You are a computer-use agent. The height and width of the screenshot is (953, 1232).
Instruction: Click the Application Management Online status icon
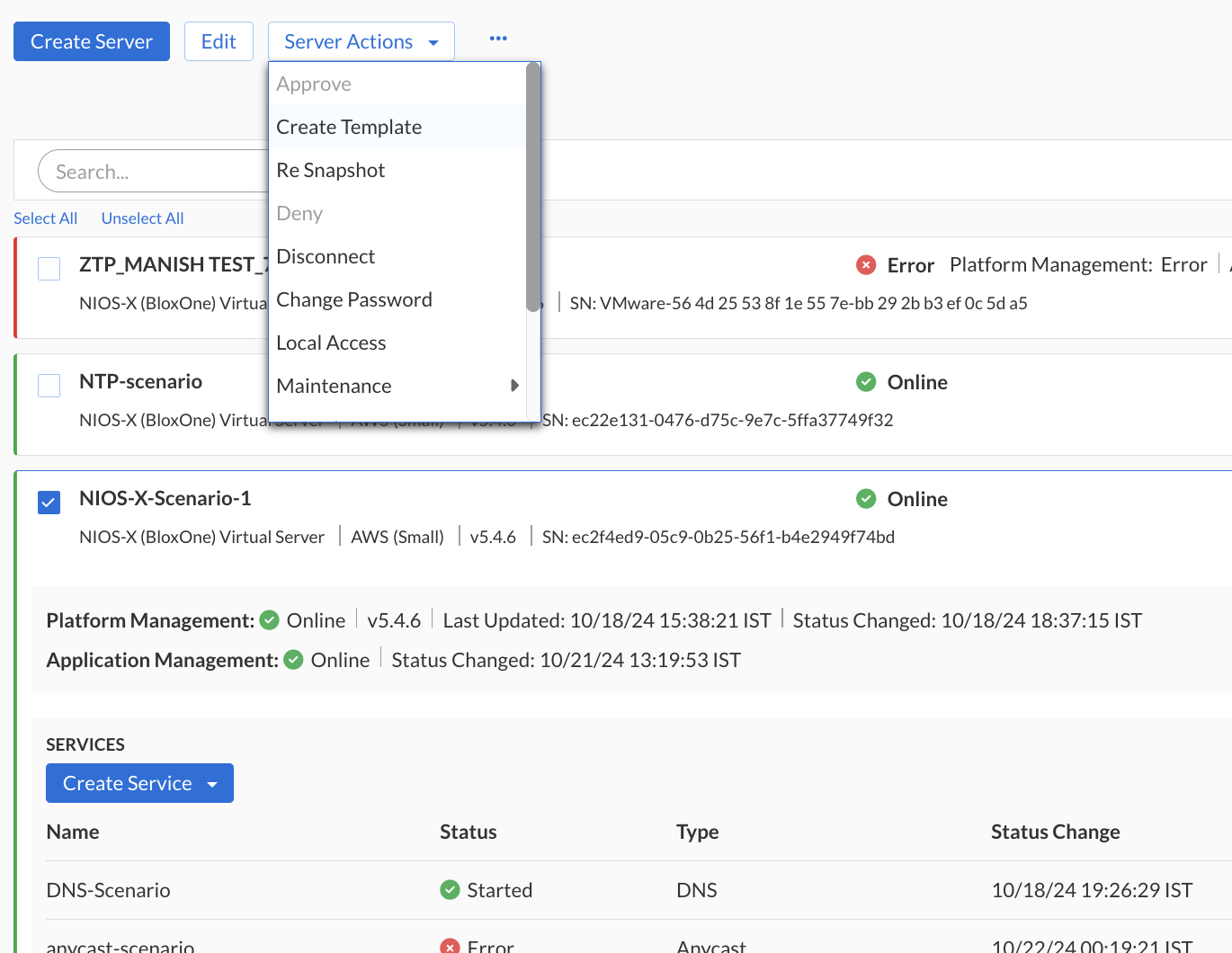click(x=293, y=659)
